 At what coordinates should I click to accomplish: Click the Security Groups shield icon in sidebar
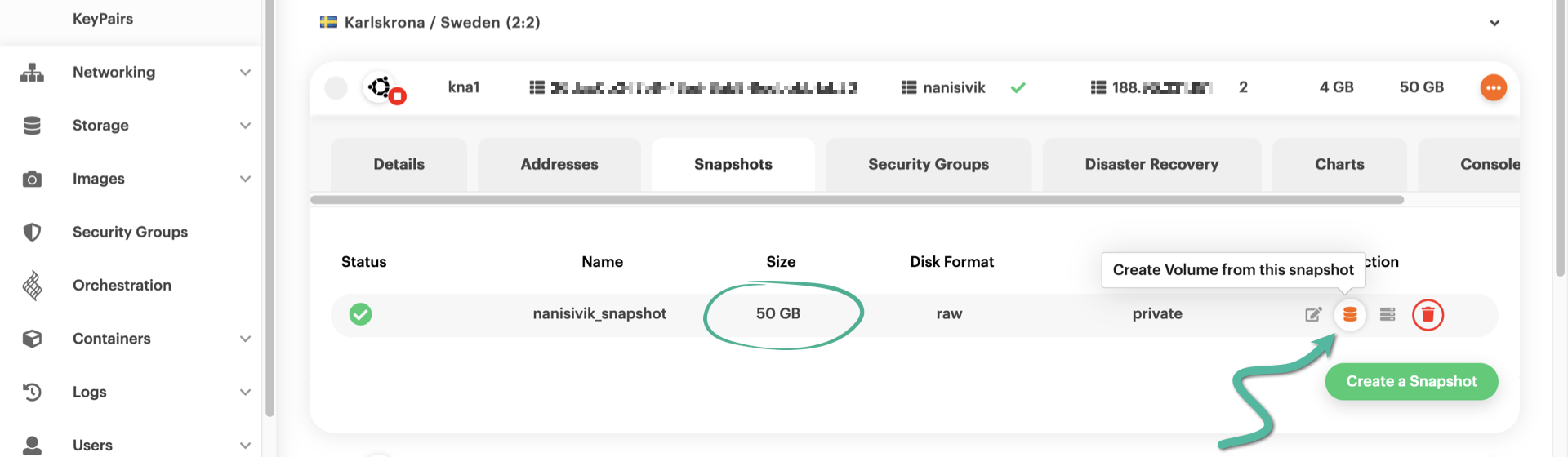[32, 233]
